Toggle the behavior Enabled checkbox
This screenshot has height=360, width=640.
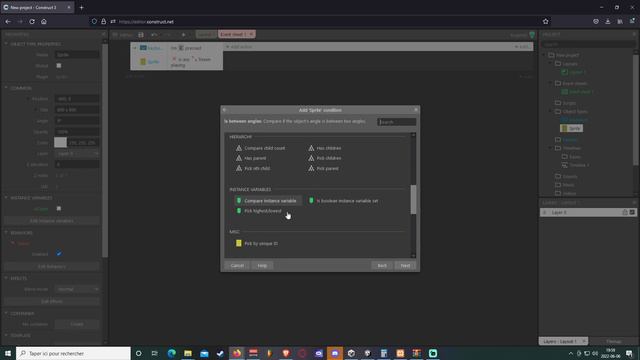59,254
